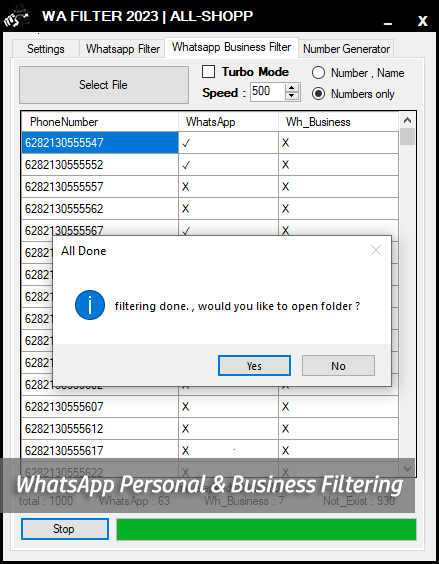Click the Wh_Business column header

pos(338,122)
